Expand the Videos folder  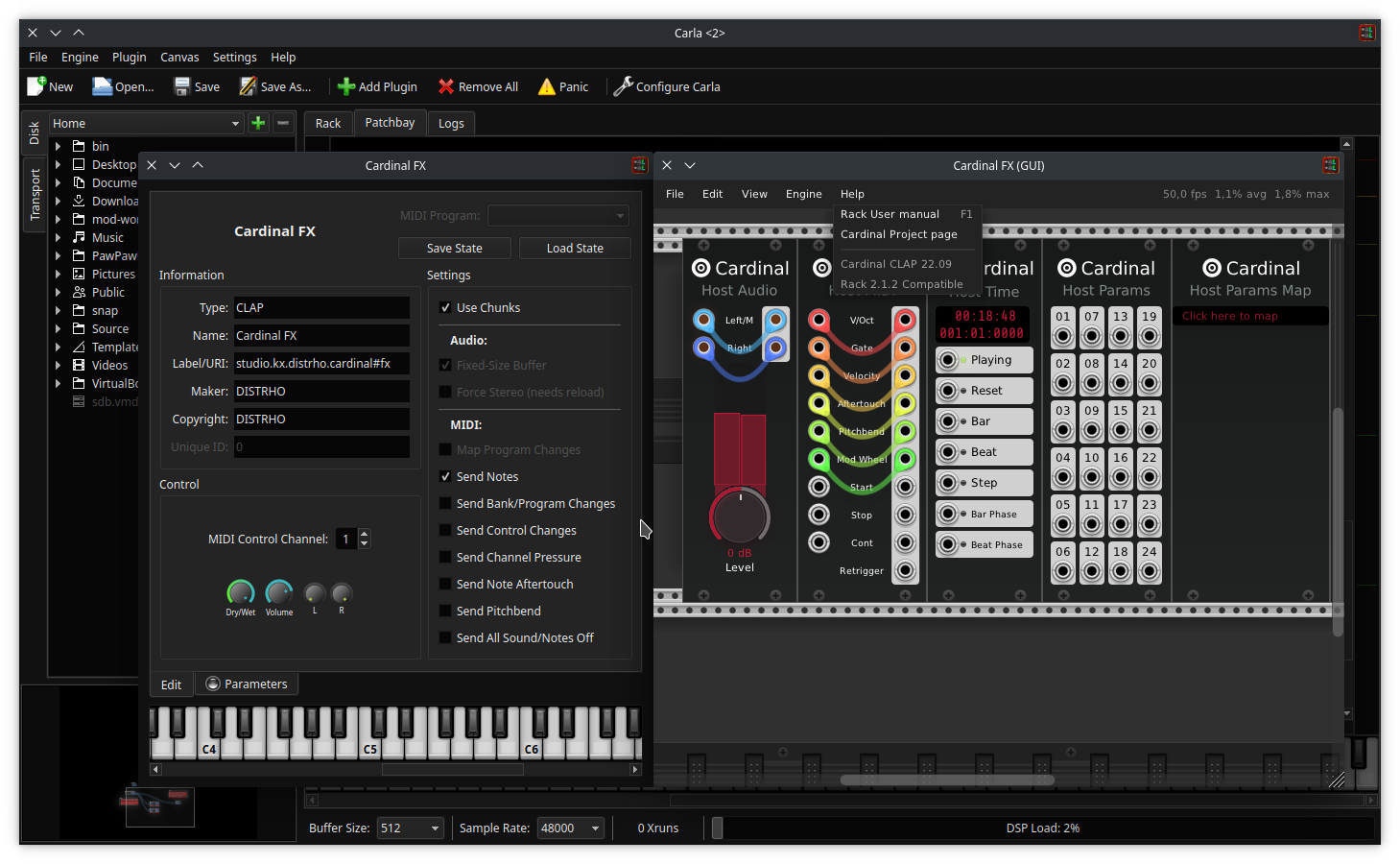(x=58, y=365)
